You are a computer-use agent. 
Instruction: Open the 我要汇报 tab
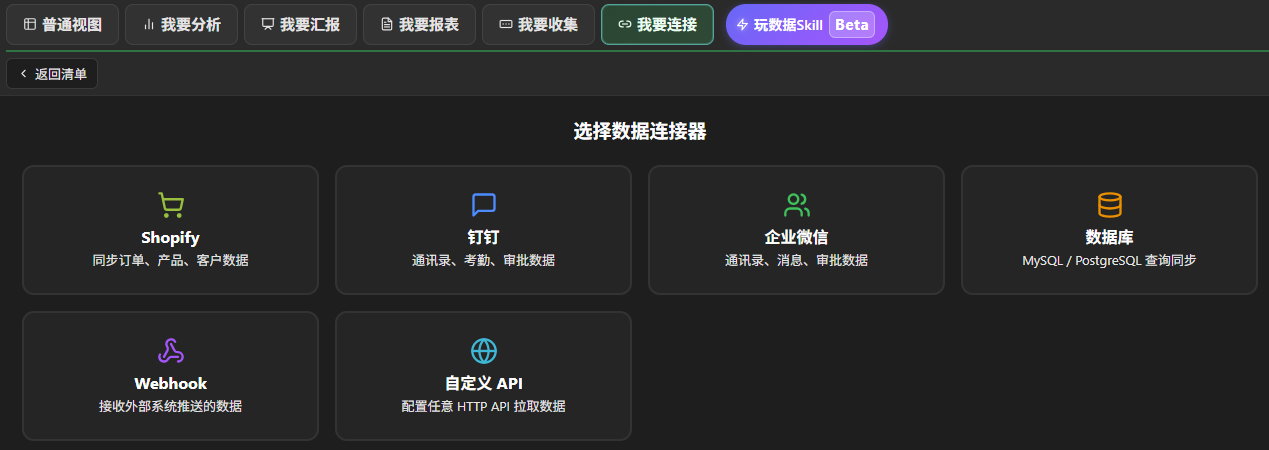300,25
